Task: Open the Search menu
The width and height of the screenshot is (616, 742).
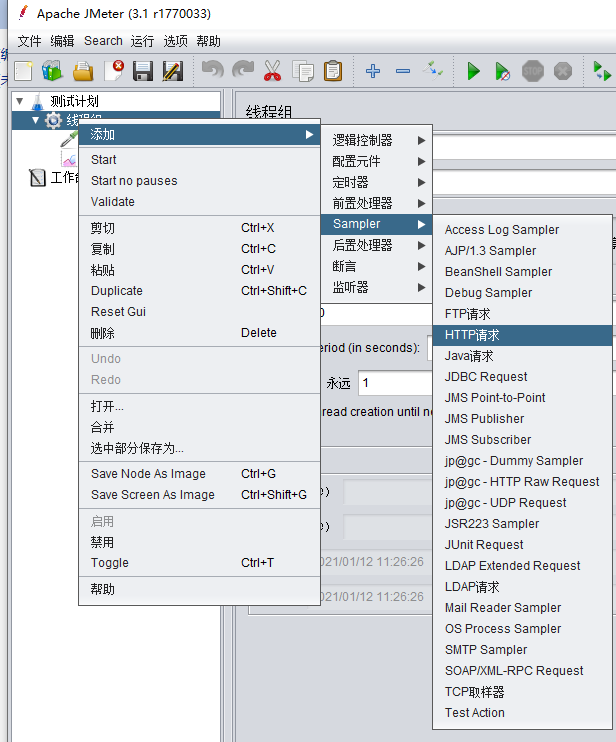Action: tap(103, 41)
